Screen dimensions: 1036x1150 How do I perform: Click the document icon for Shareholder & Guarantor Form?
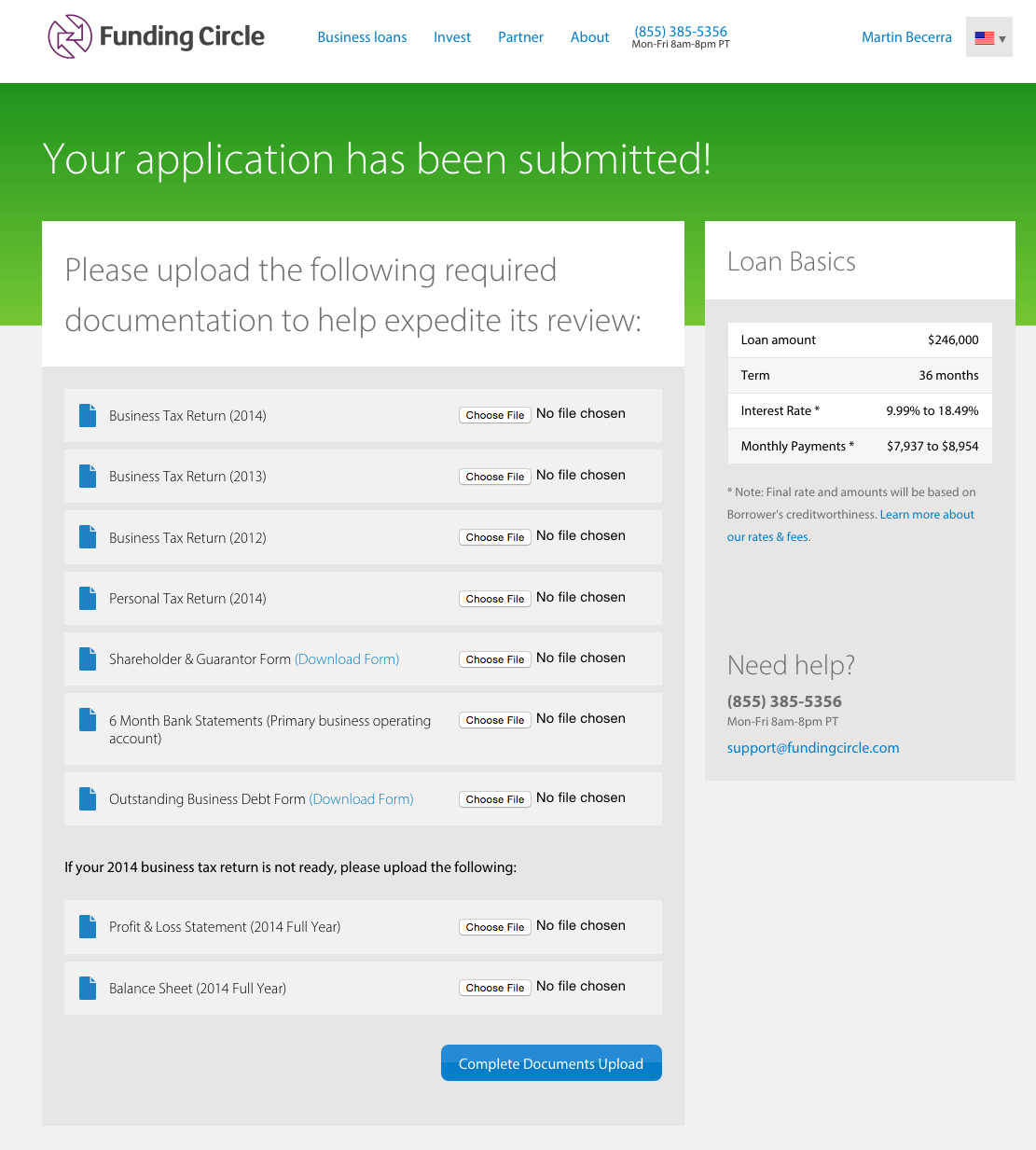pos(88,658)
